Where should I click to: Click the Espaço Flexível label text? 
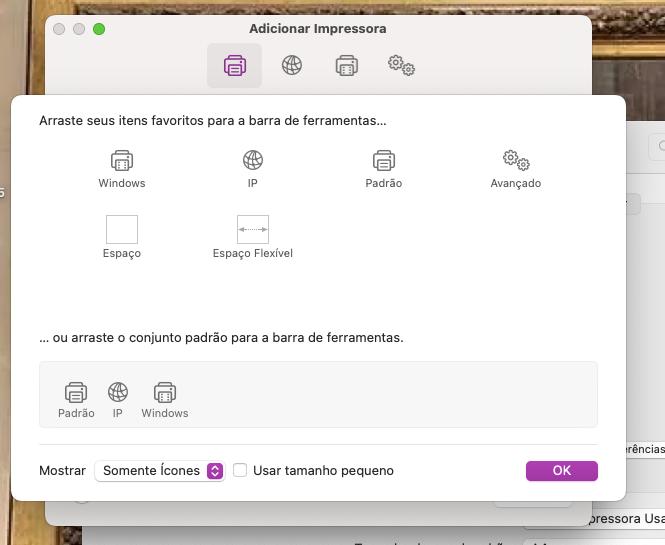click(x=253, y=254)
